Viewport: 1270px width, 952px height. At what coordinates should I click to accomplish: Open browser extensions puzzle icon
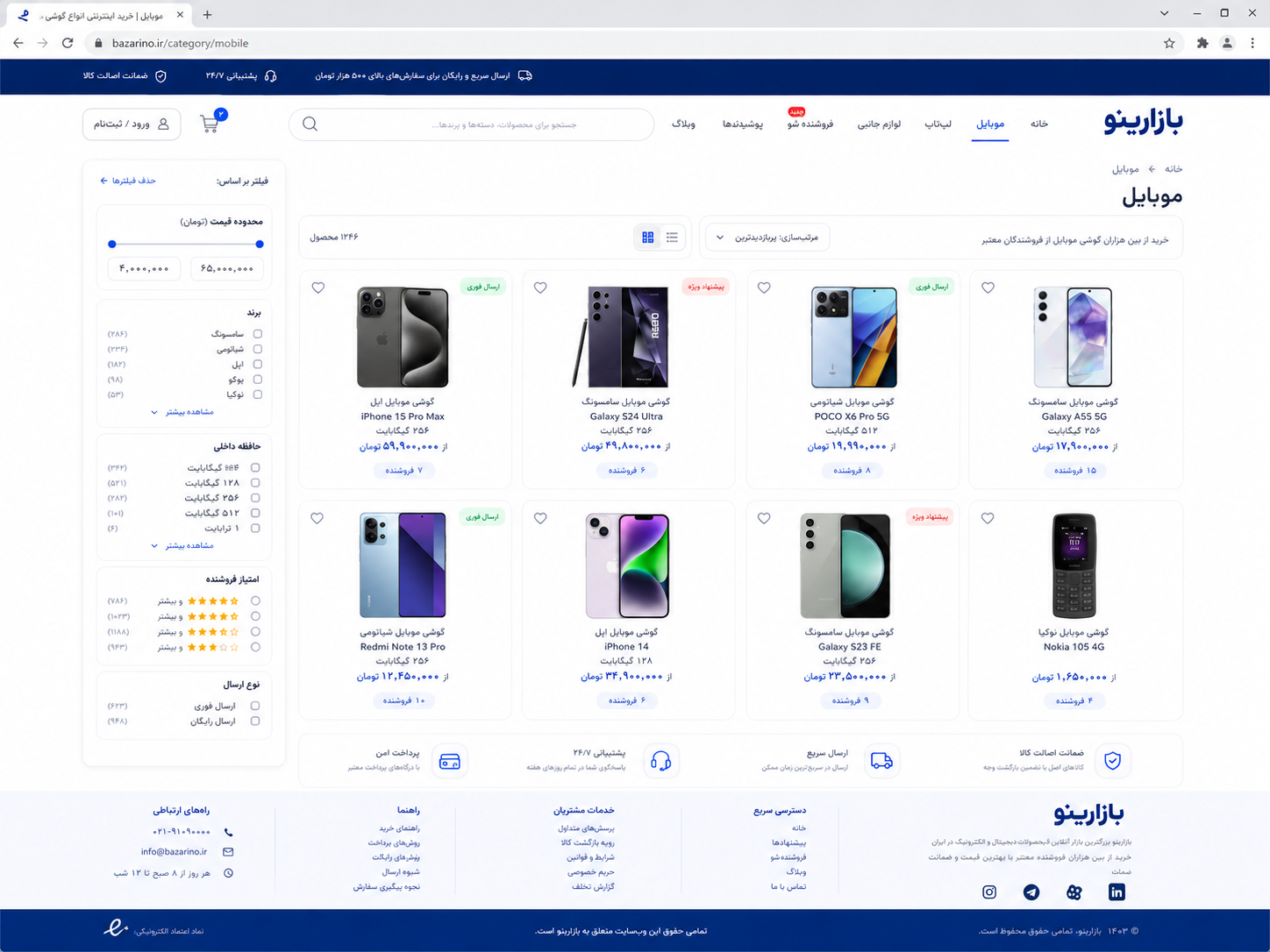tap(1202, 43)
